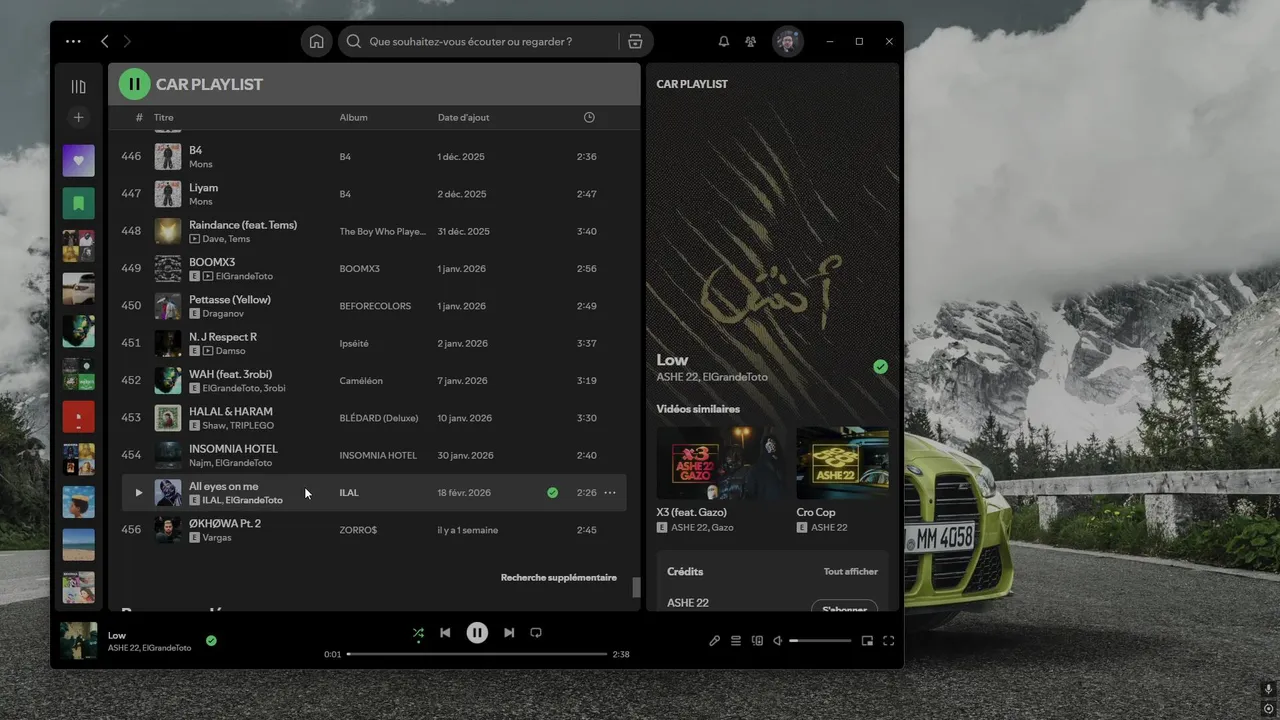Click S'abonner button for ASHE 22
1280x720 pixels.
[844, 607]
